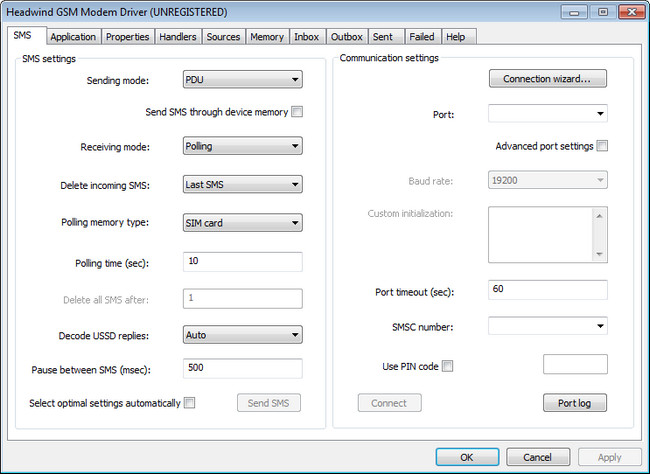Click the PIN code input field
This screenshot has width=650, height=474.
(x=575, y=364)
